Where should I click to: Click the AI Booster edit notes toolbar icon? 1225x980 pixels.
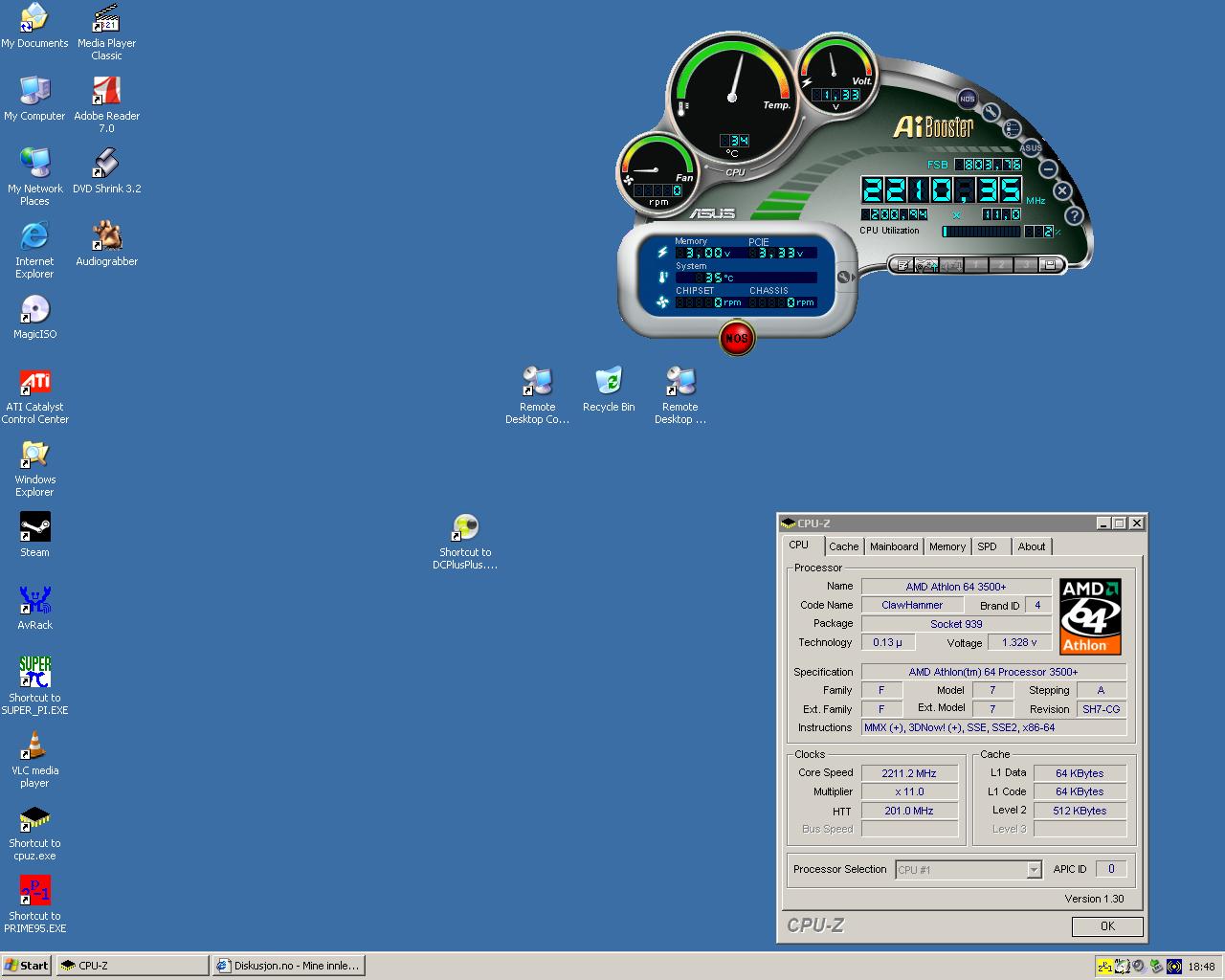[903, 265]
